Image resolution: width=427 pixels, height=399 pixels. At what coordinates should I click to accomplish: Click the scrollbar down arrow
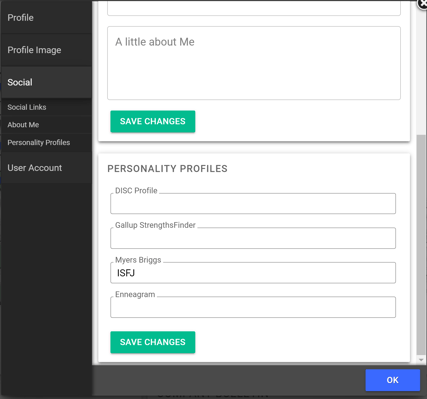tap(421, 360)
